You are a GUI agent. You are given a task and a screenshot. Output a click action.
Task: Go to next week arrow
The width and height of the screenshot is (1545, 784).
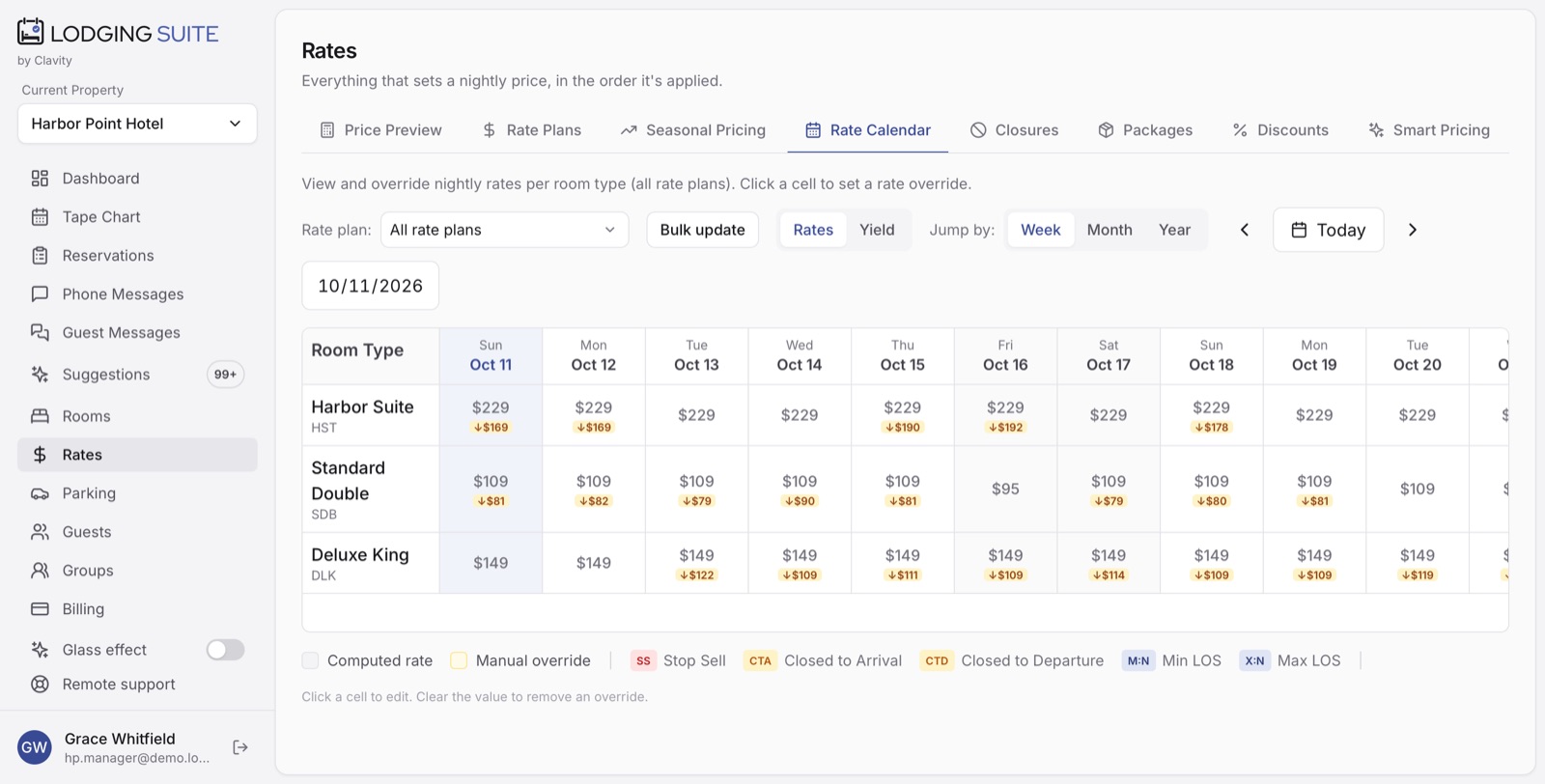[x=1413, y=230]
